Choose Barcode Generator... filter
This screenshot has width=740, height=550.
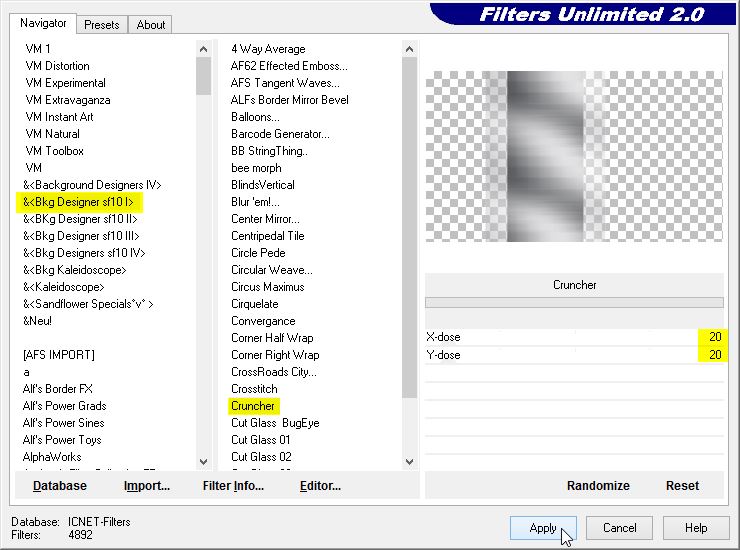click(280, 134)
